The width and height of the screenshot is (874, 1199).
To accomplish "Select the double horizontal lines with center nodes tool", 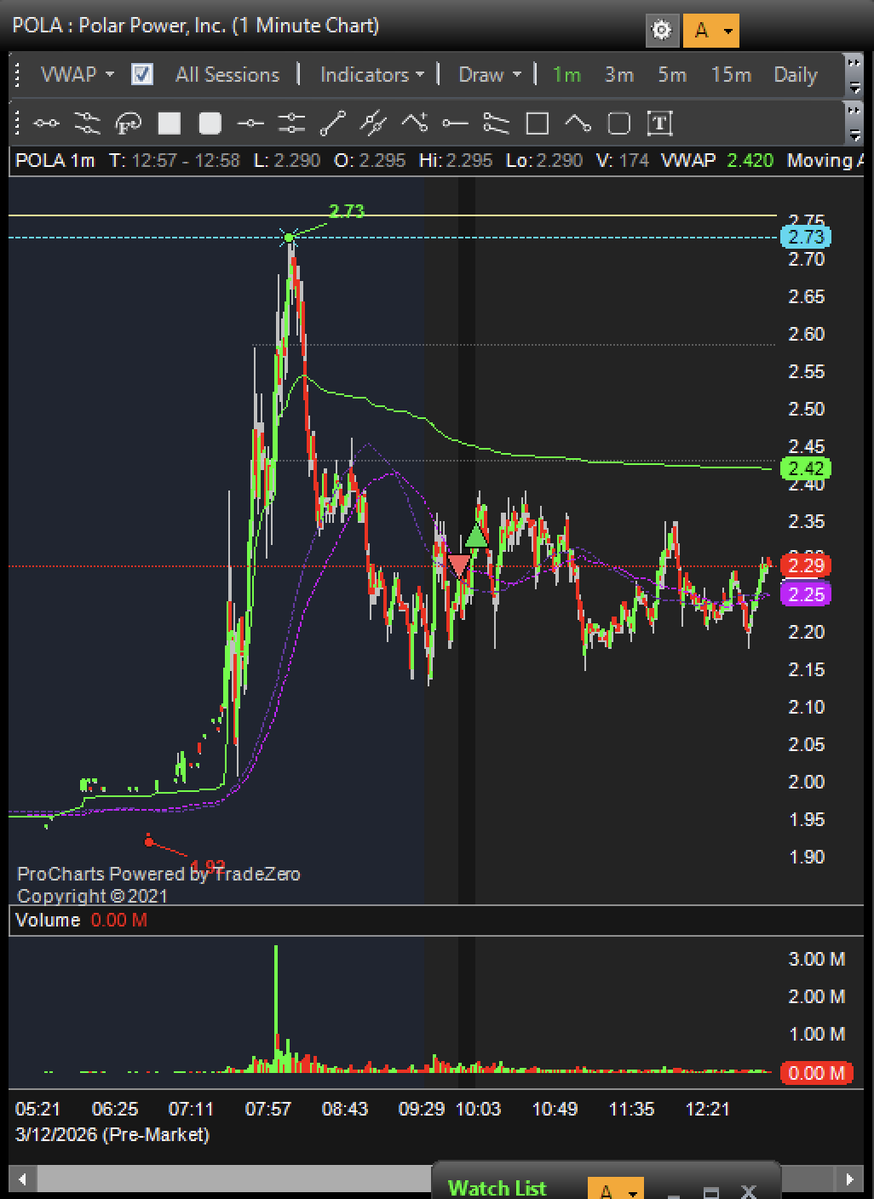I will tap(291, 123).
